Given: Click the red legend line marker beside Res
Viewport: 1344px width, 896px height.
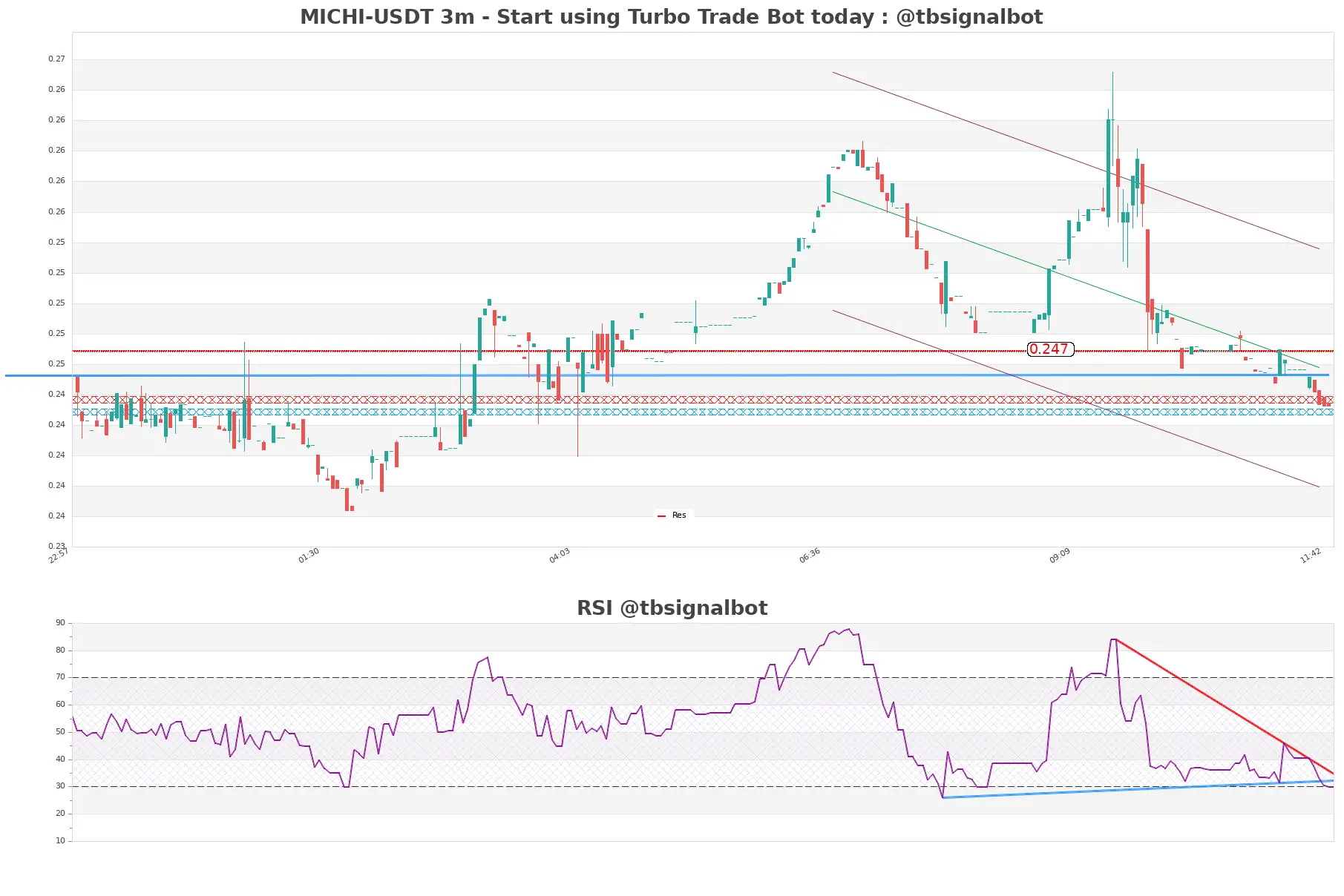Looking at the screenshot, I should (662, 515).
